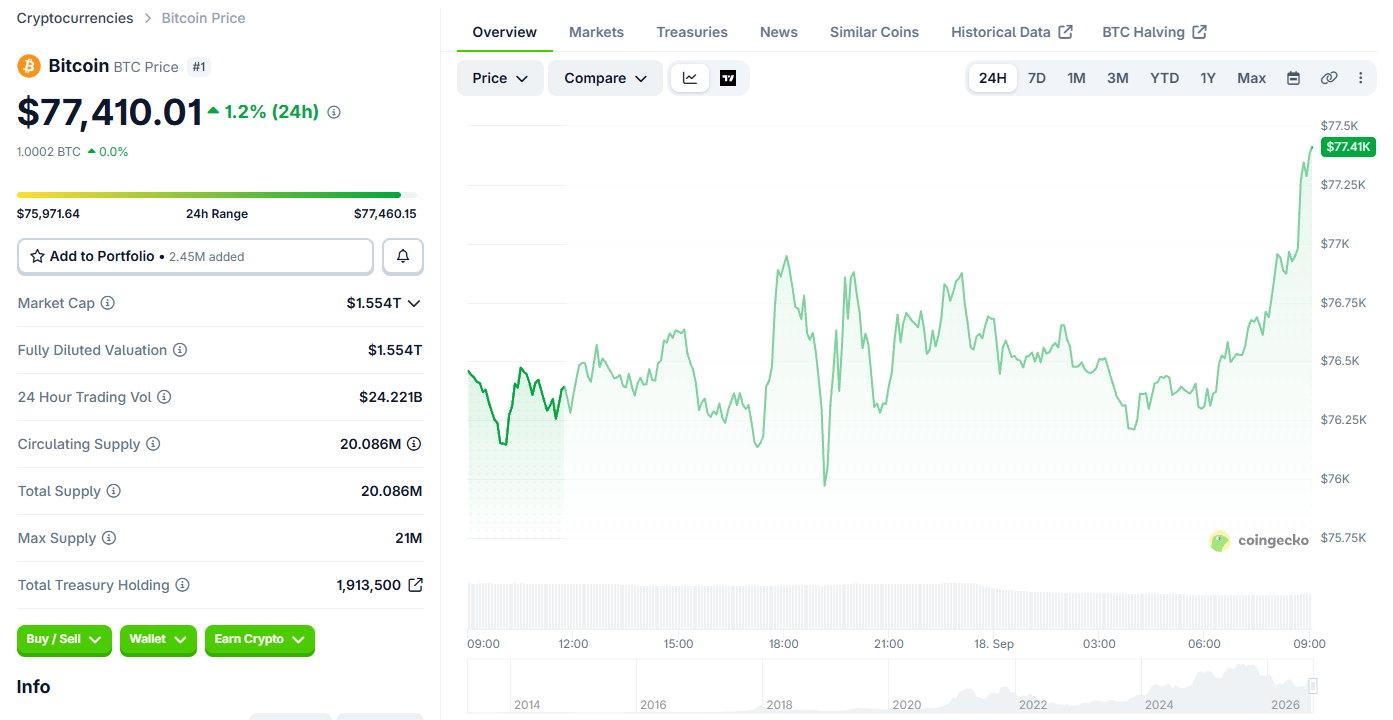Viewport: 1393px width, 720px height.
Task: Click the Bitcoin logo icon
Action: point(29,66)
